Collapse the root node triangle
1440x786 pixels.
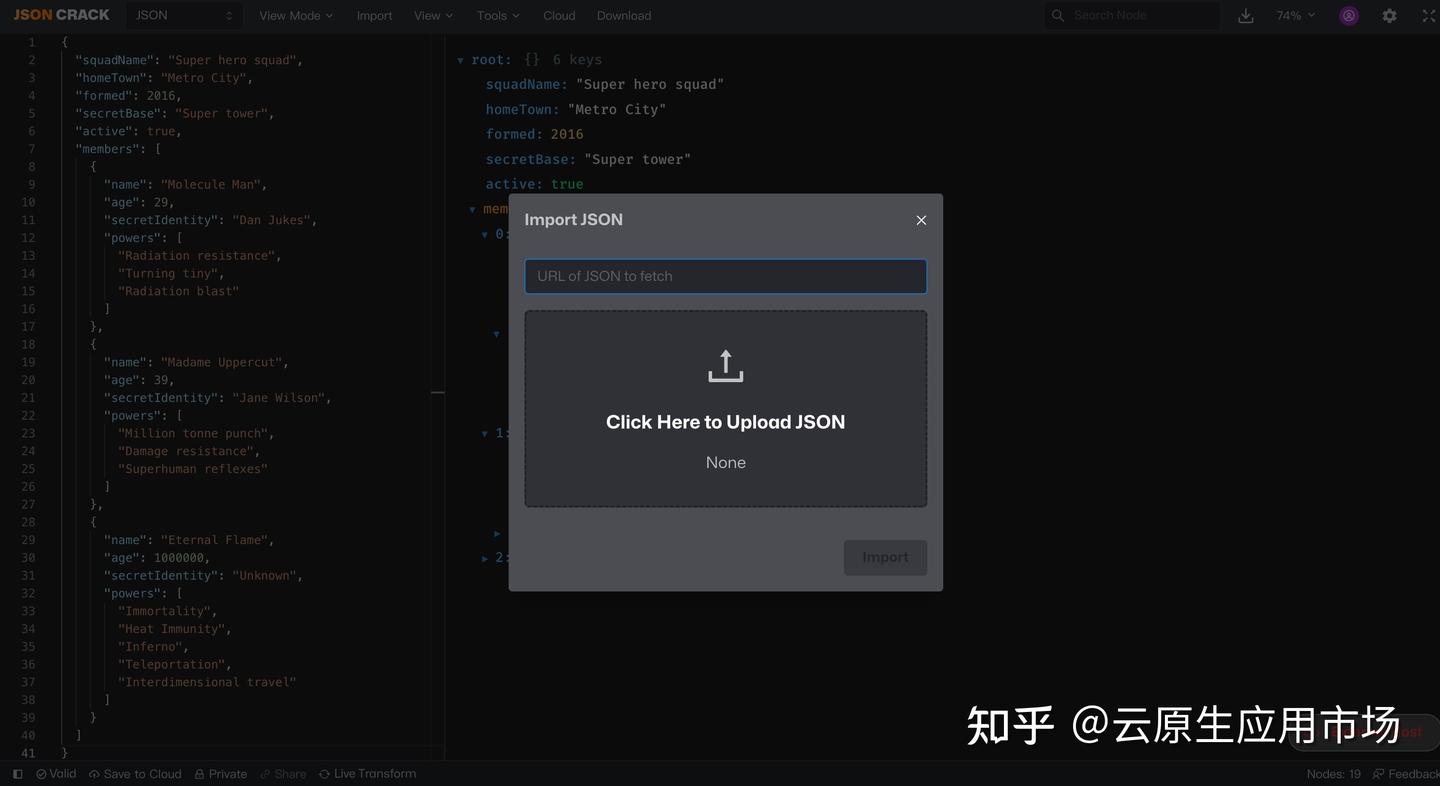461,60
